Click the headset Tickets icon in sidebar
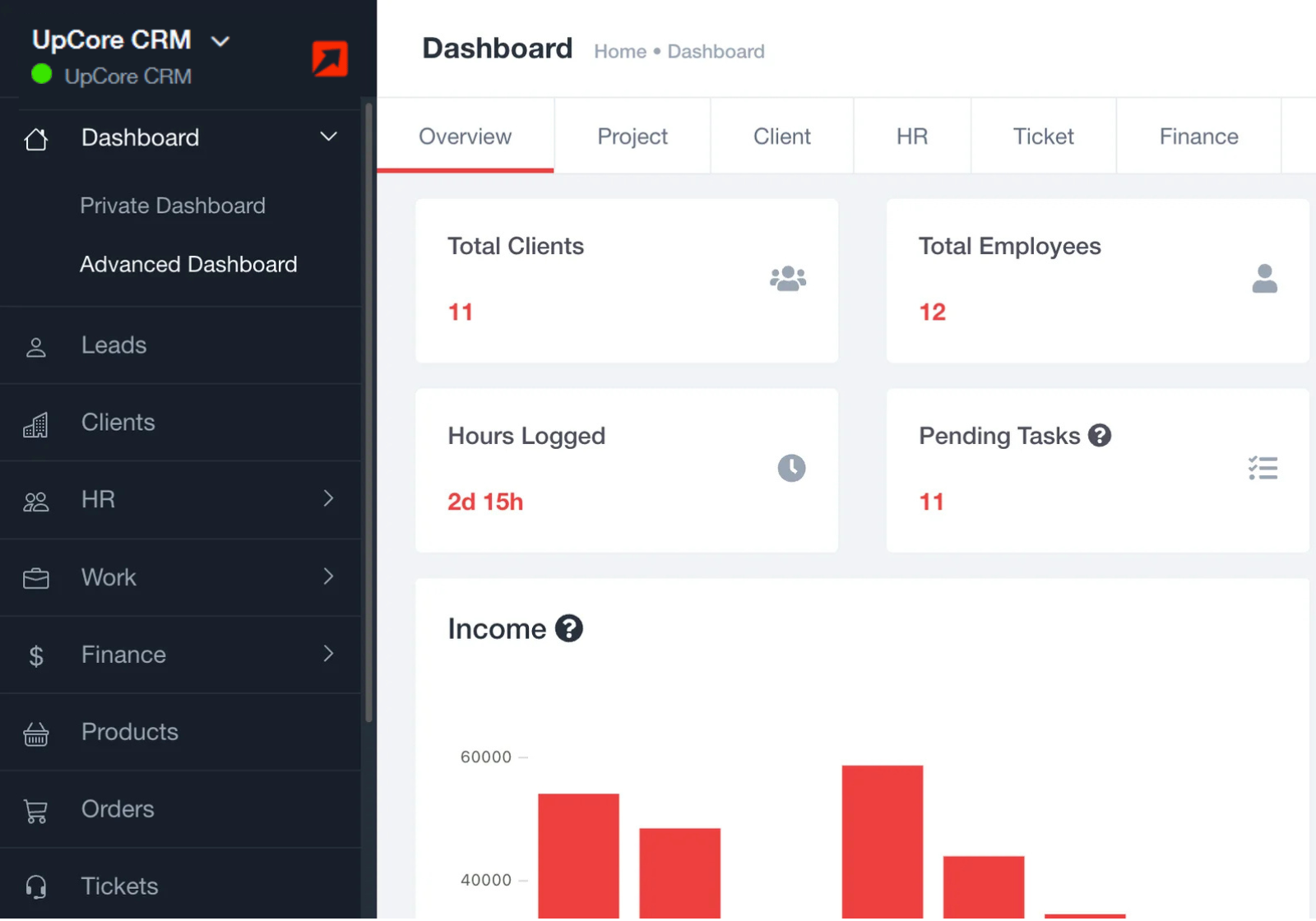 [36, 886]
